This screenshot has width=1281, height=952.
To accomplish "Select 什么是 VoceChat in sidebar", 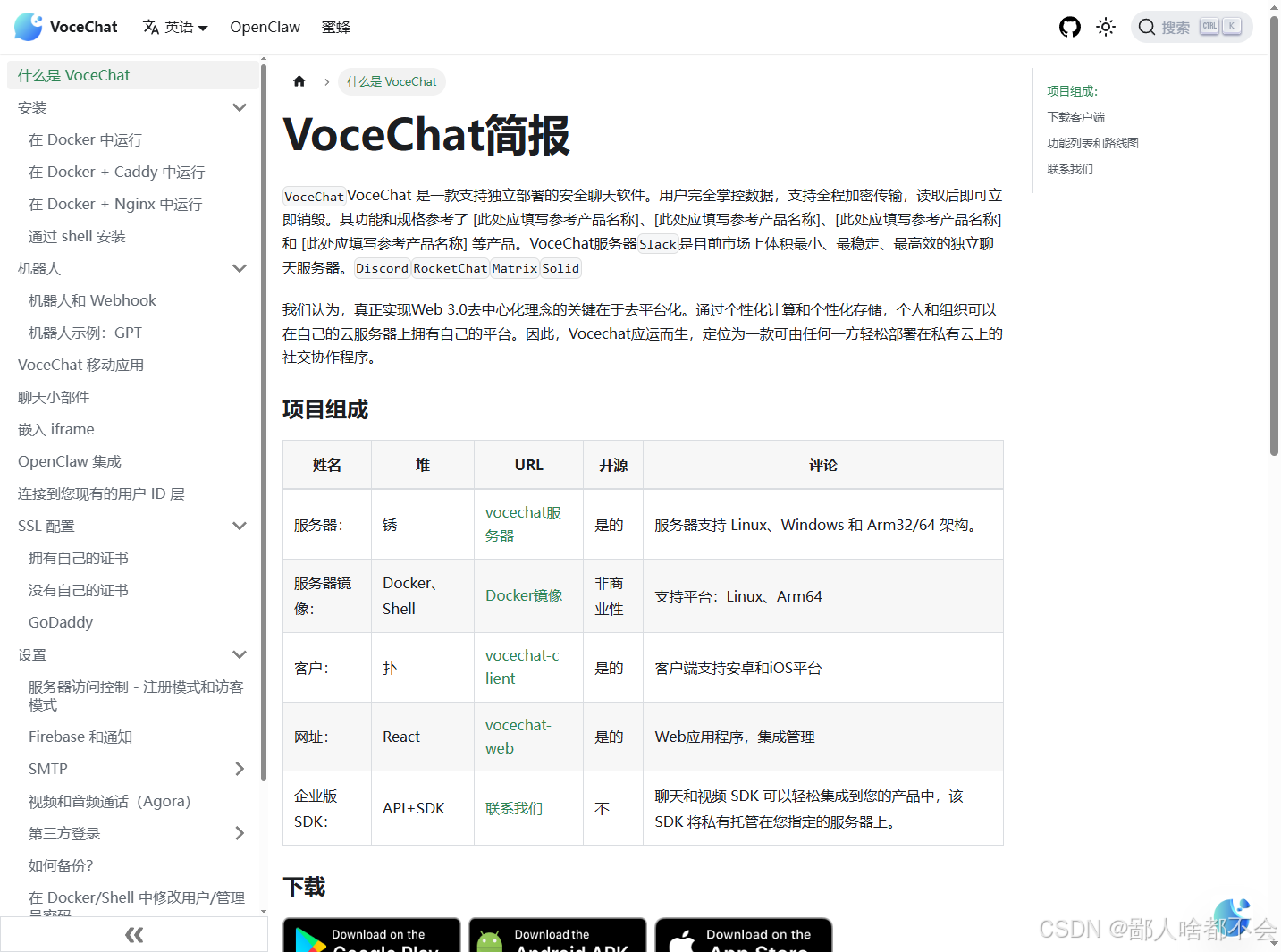I will 132,75.
